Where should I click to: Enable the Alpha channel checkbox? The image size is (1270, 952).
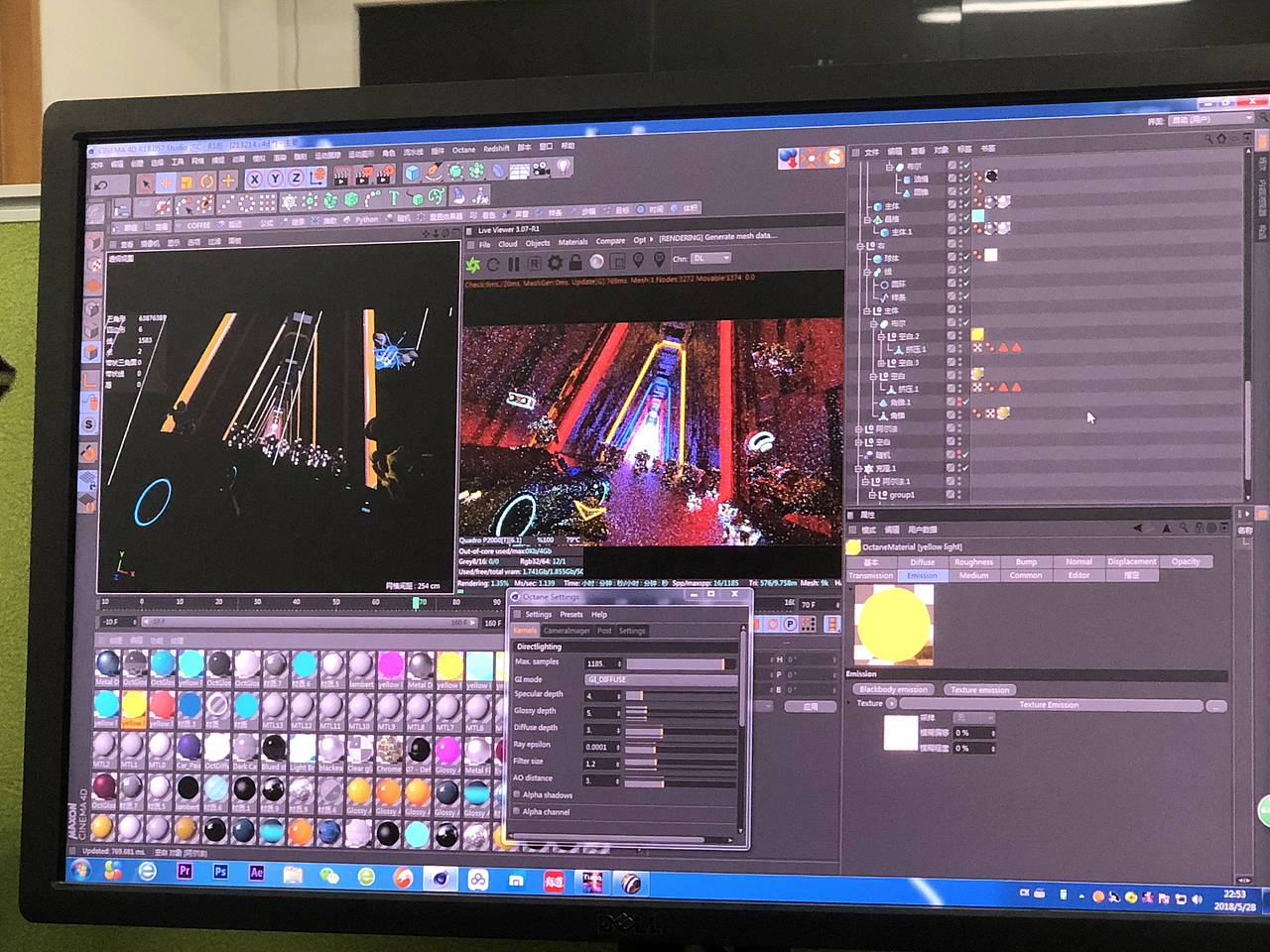pyautogui.click(x=517, y=811)
